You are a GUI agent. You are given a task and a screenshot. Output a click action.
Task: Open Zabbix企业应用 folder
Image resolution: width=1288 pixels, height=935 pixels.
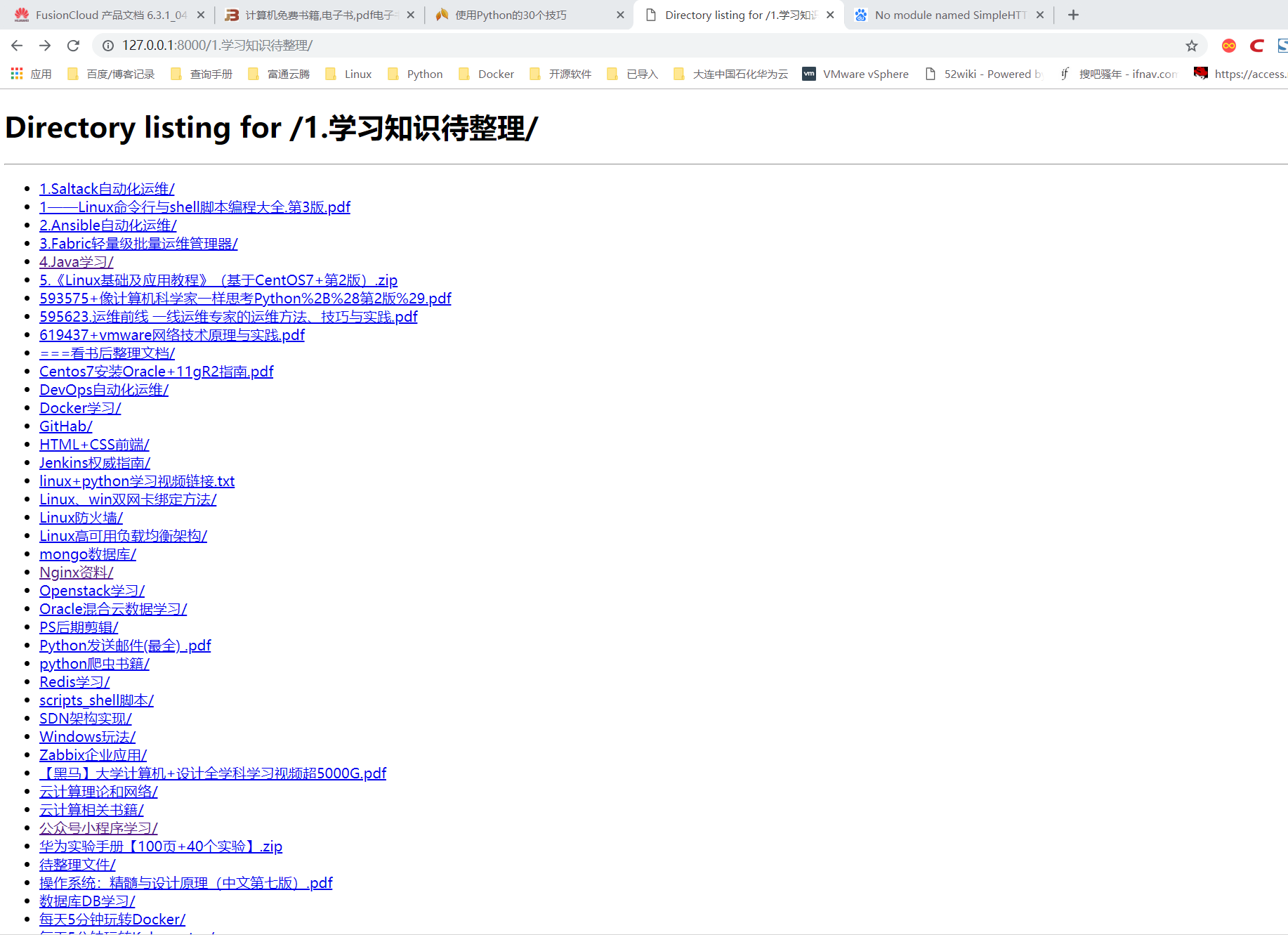[93, 755]
